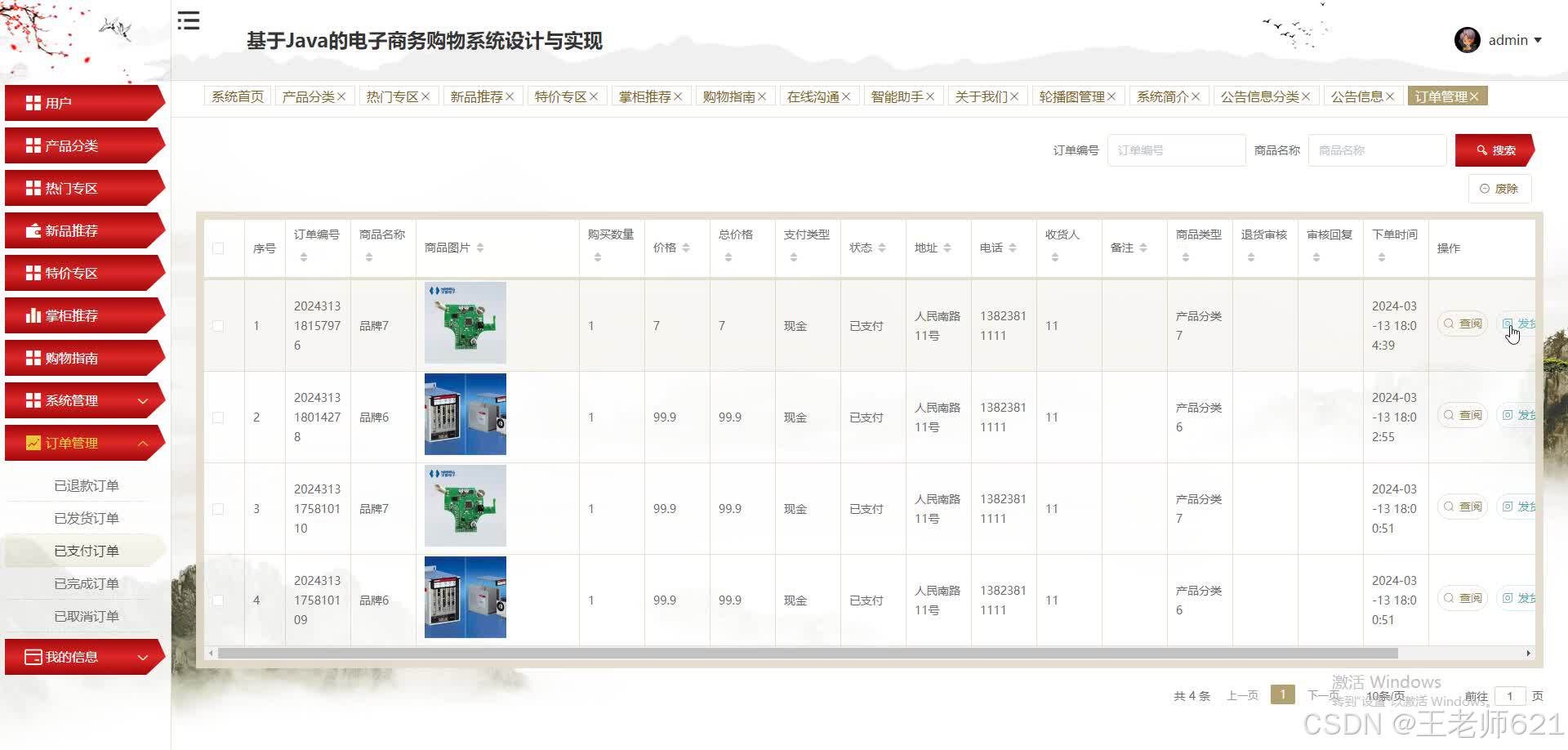Close the 系统简介 tab
1568x750 pixels.
1196,96
